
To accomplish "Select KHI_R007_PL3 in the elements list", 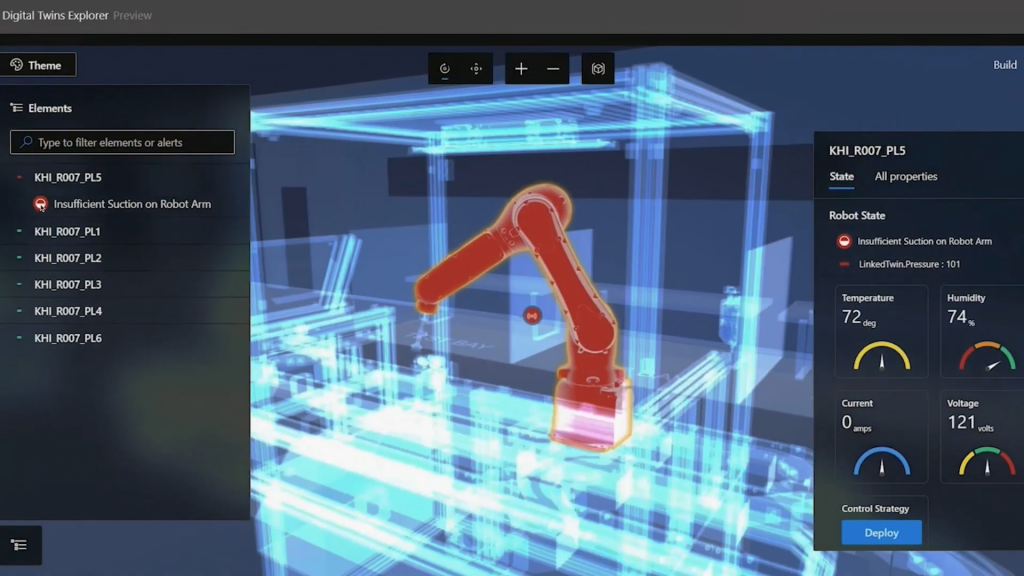I will [67, 285].
